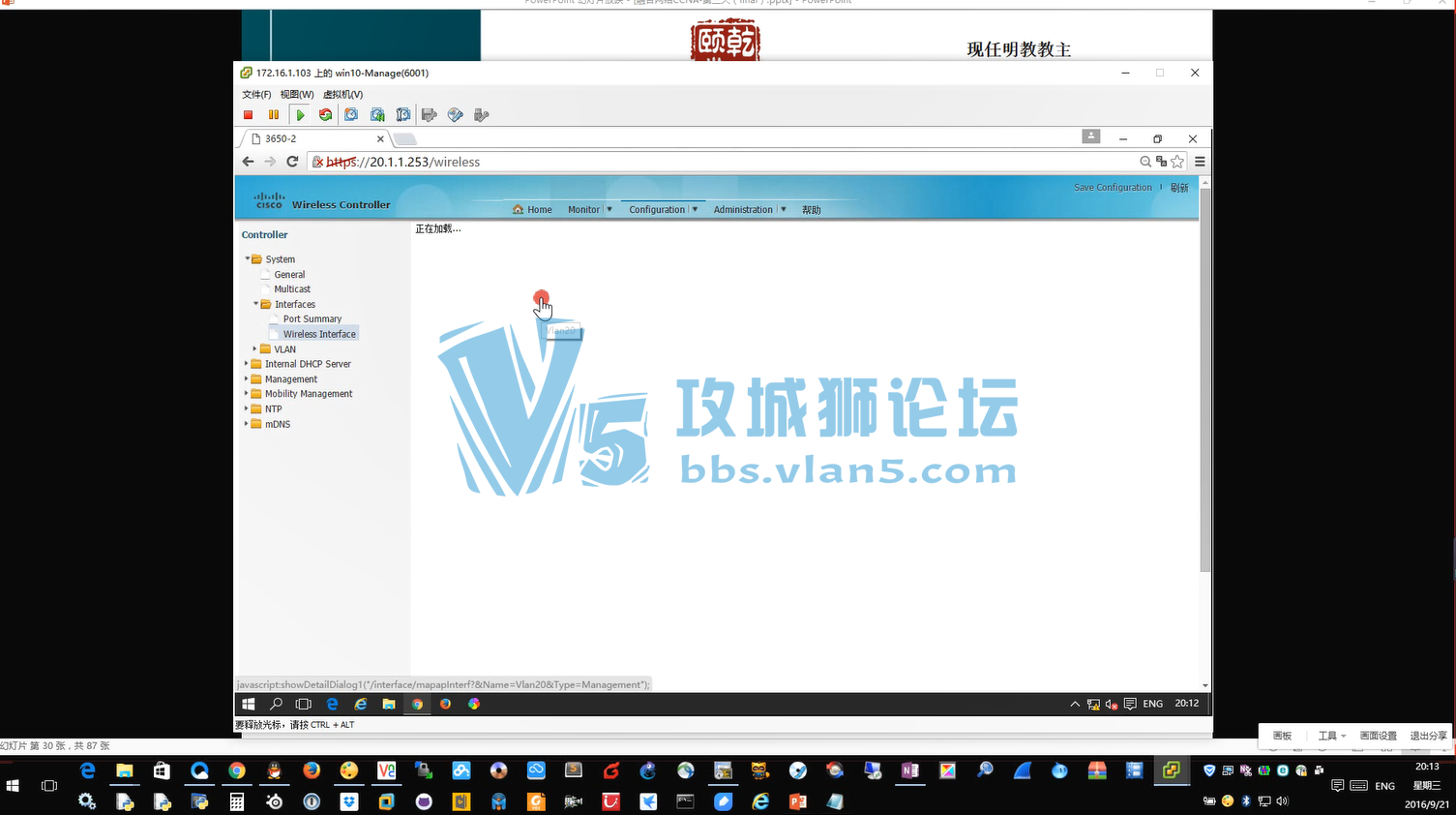The width and height of the screenshot is (1456, 815).
Task: Click the red stop VM button
Action: click(249, 115)
